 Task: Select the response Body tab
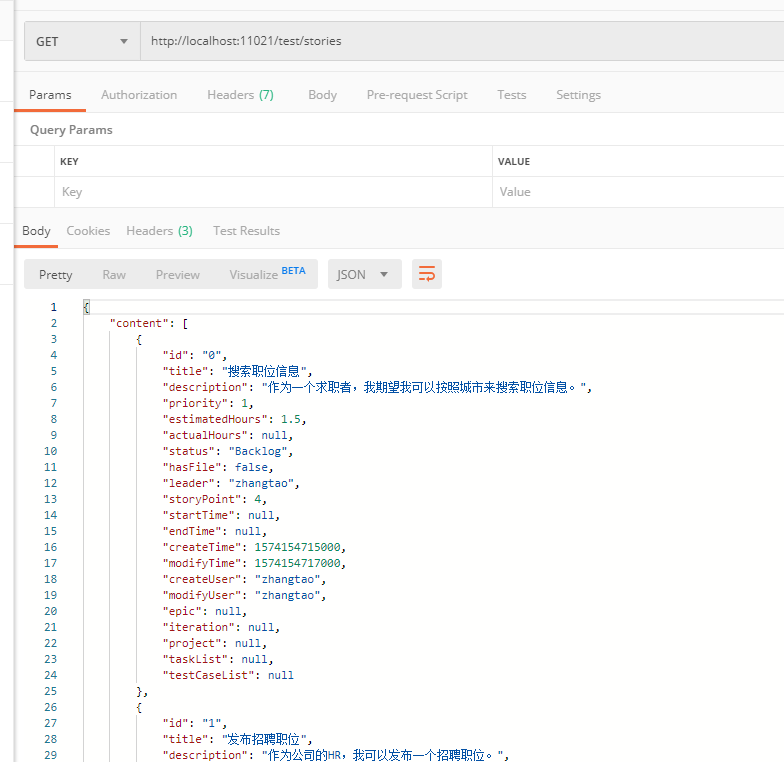click(36, 231)
